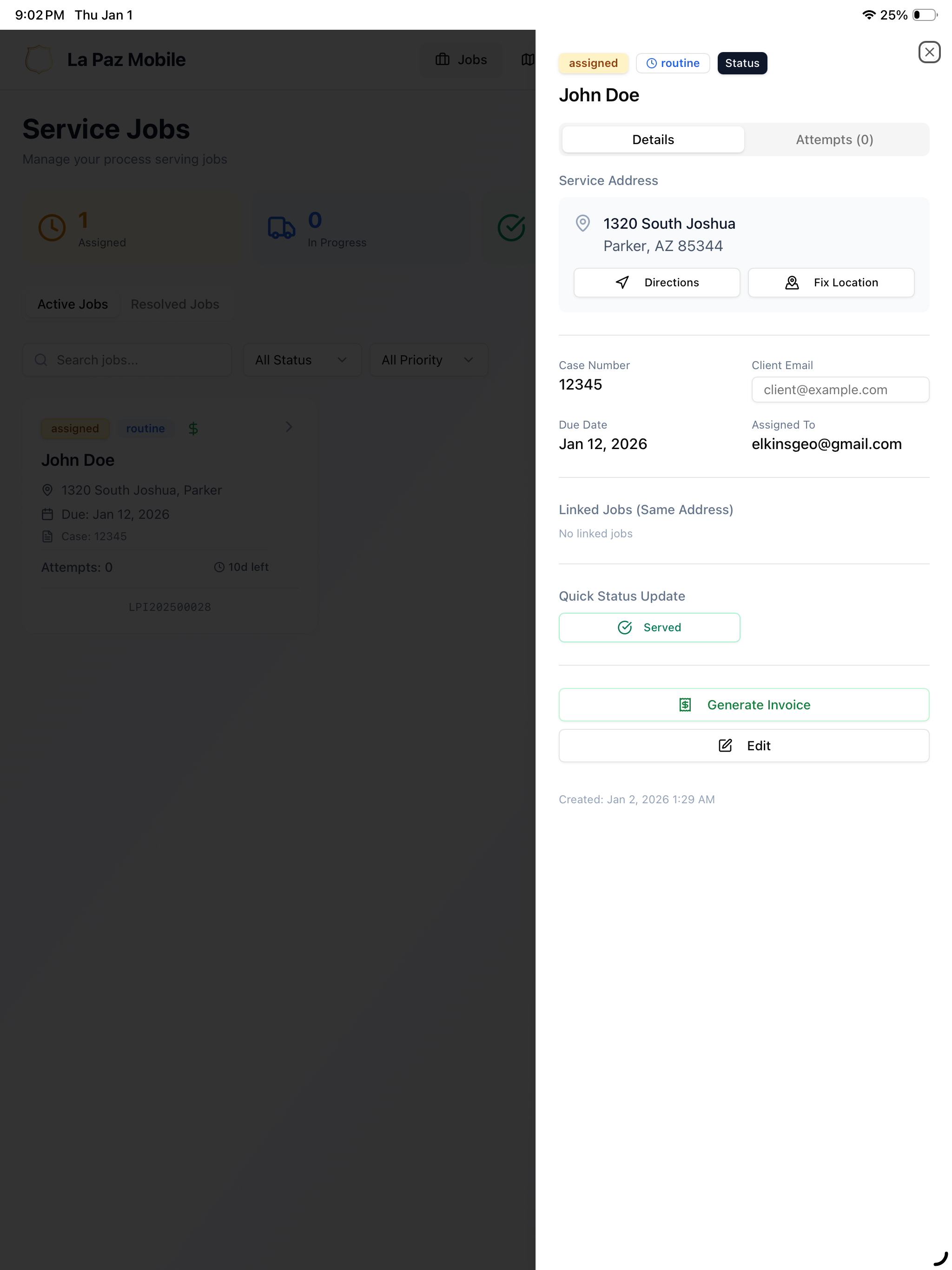The width and height of the screenshot is (952, 1270).
Task: Tap the Wi-Fi status icon
Action: (x=868, y=15)
